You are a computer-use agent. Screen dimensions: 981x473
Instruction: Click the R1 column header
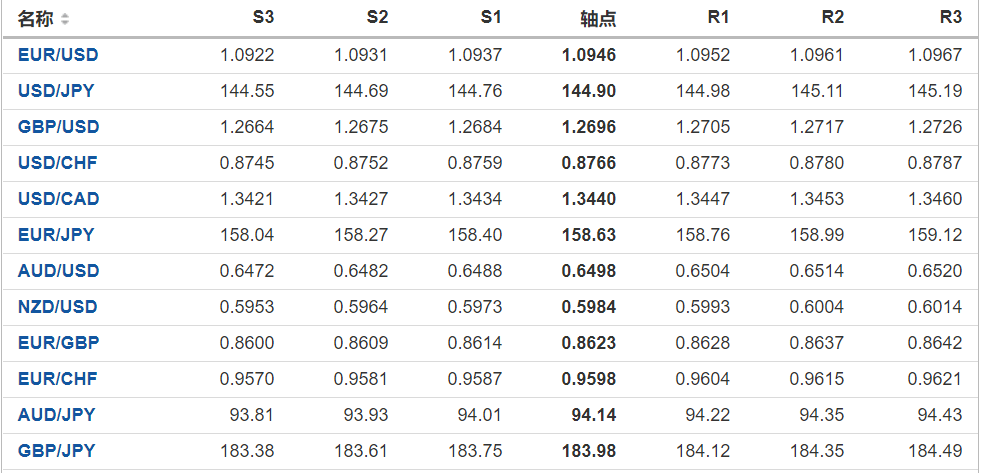[x=718, y=18]
